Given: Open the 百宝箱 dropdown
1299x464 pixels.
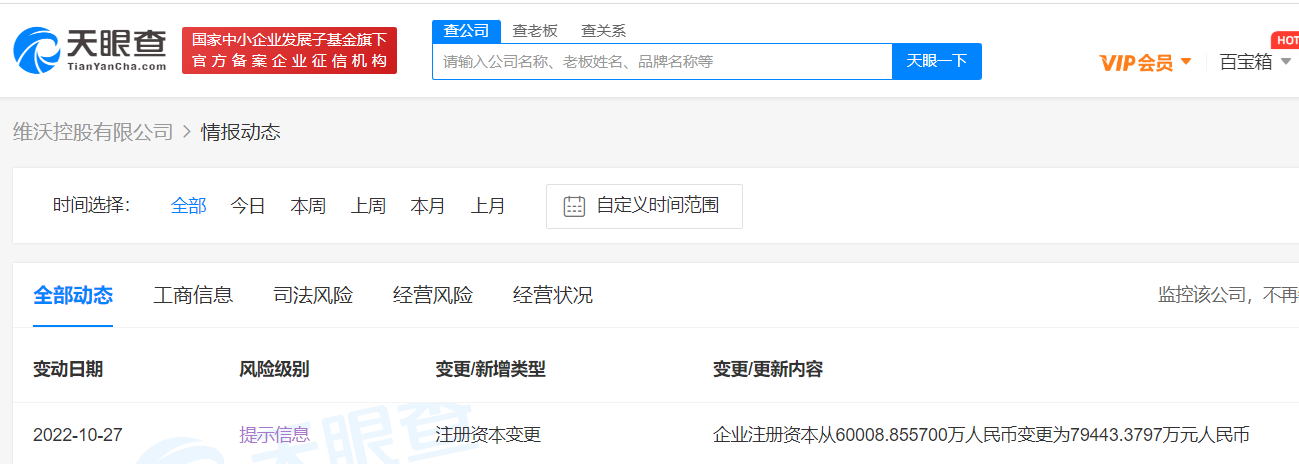Looking at the screenshot, I should point(1255,62).
